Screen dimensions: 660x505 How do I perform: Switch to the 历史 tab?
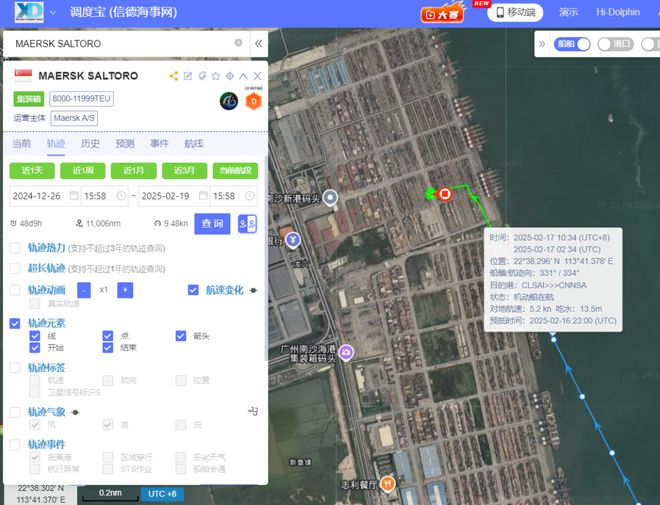tap(90, 144)
